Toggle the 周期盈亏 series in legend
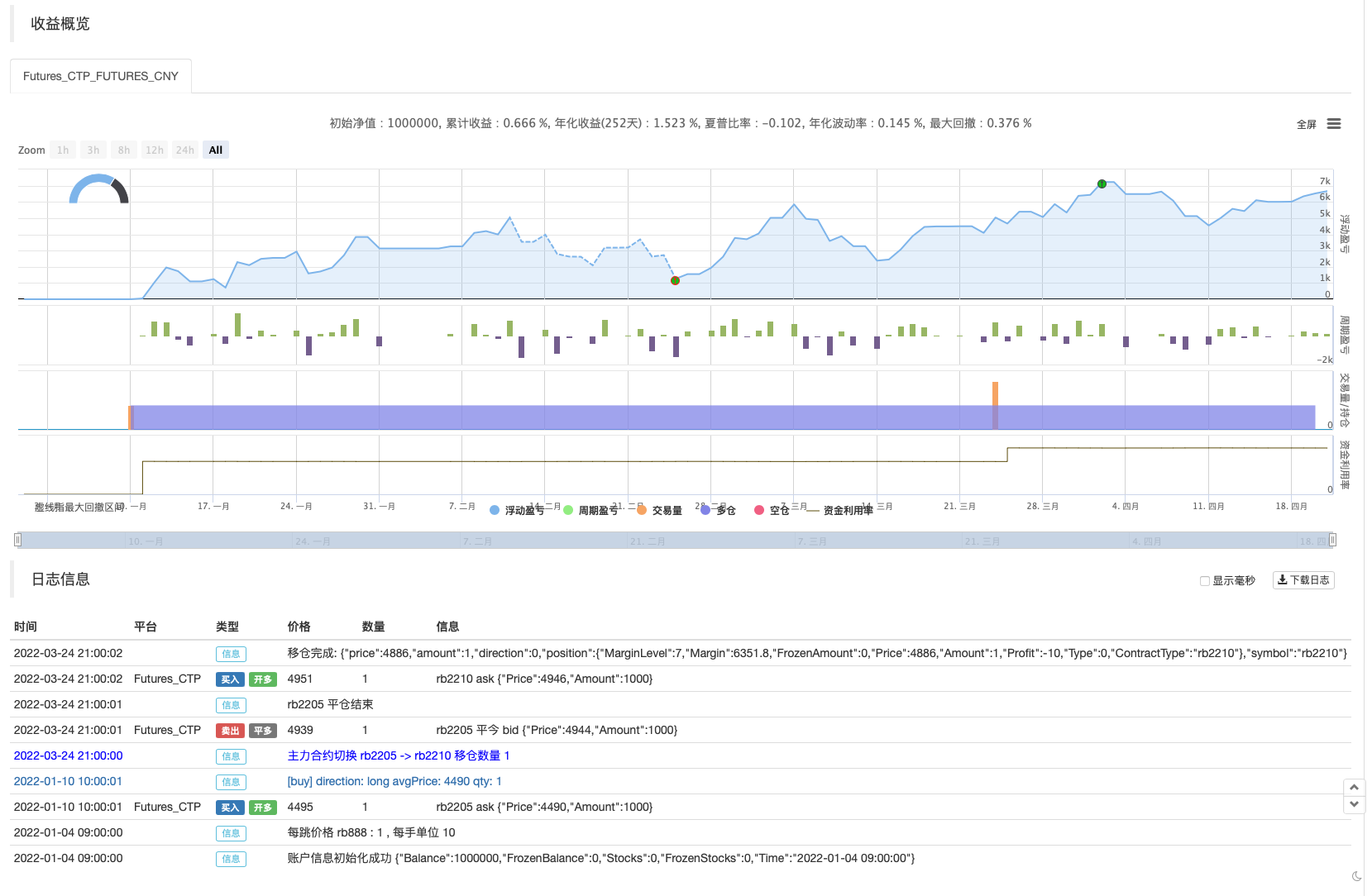 (x=590, y=511)
